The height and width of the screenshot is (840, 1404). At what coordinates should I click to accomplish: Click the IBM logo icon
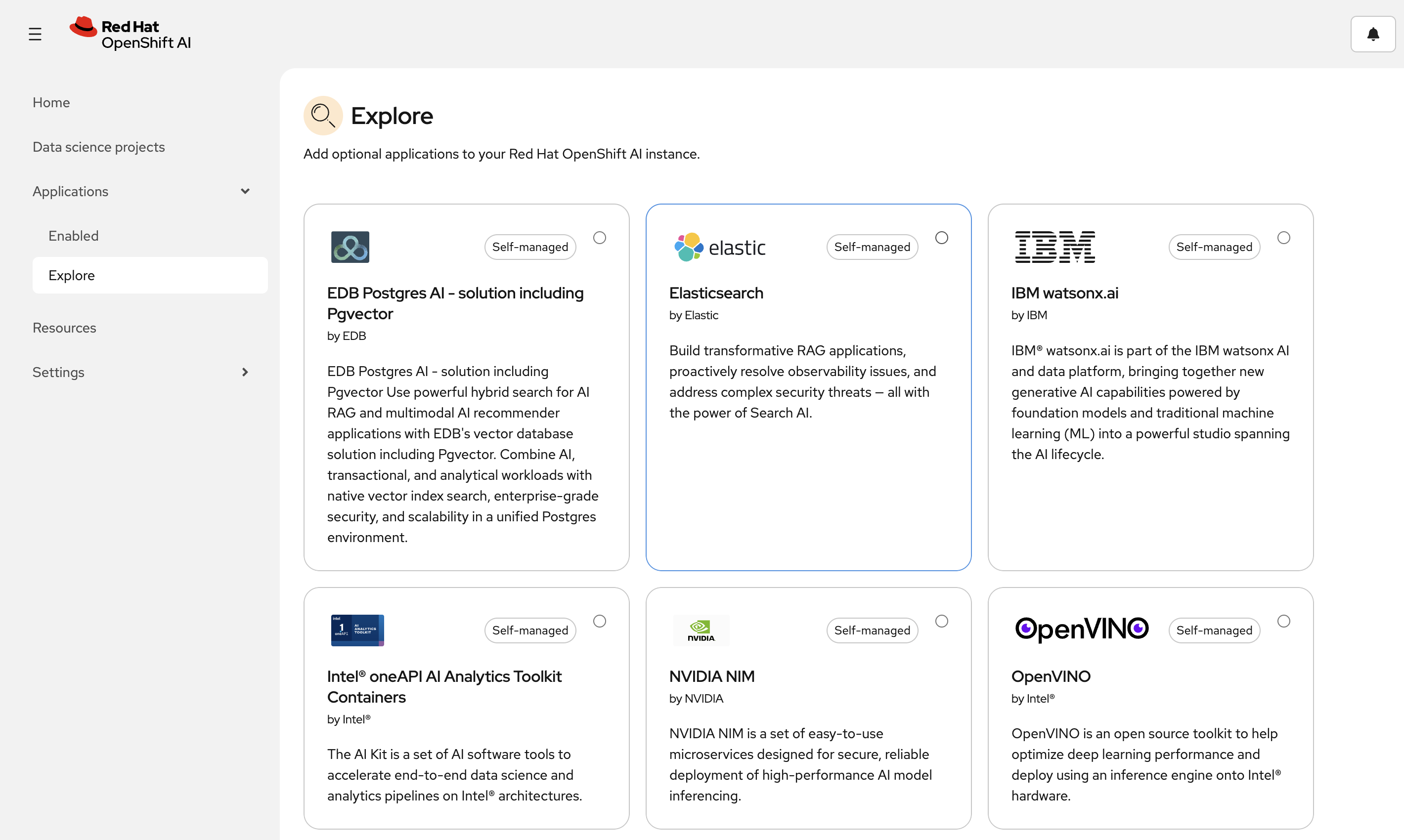(x=1054, y=247)
